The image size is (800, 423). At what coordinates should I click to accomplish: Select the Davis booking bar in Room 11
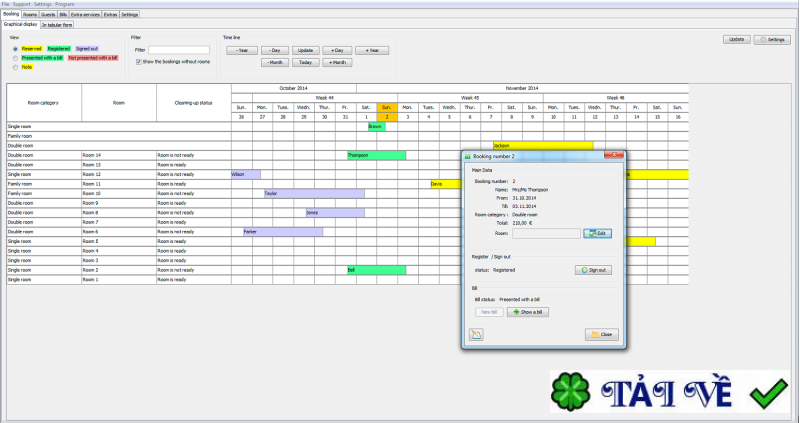(x=446, y=184)
